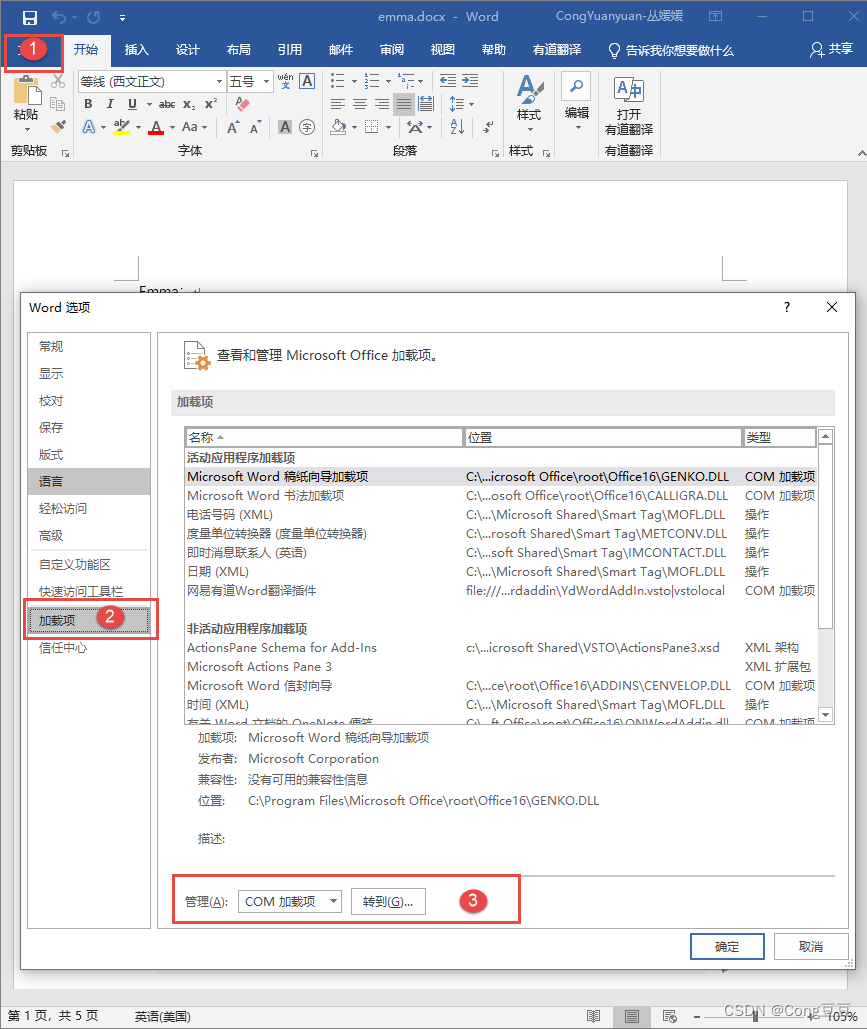Toggle Subscript x₂ formatting
Viewport: 867px width, 1029px height.
(x=189, y=104)
